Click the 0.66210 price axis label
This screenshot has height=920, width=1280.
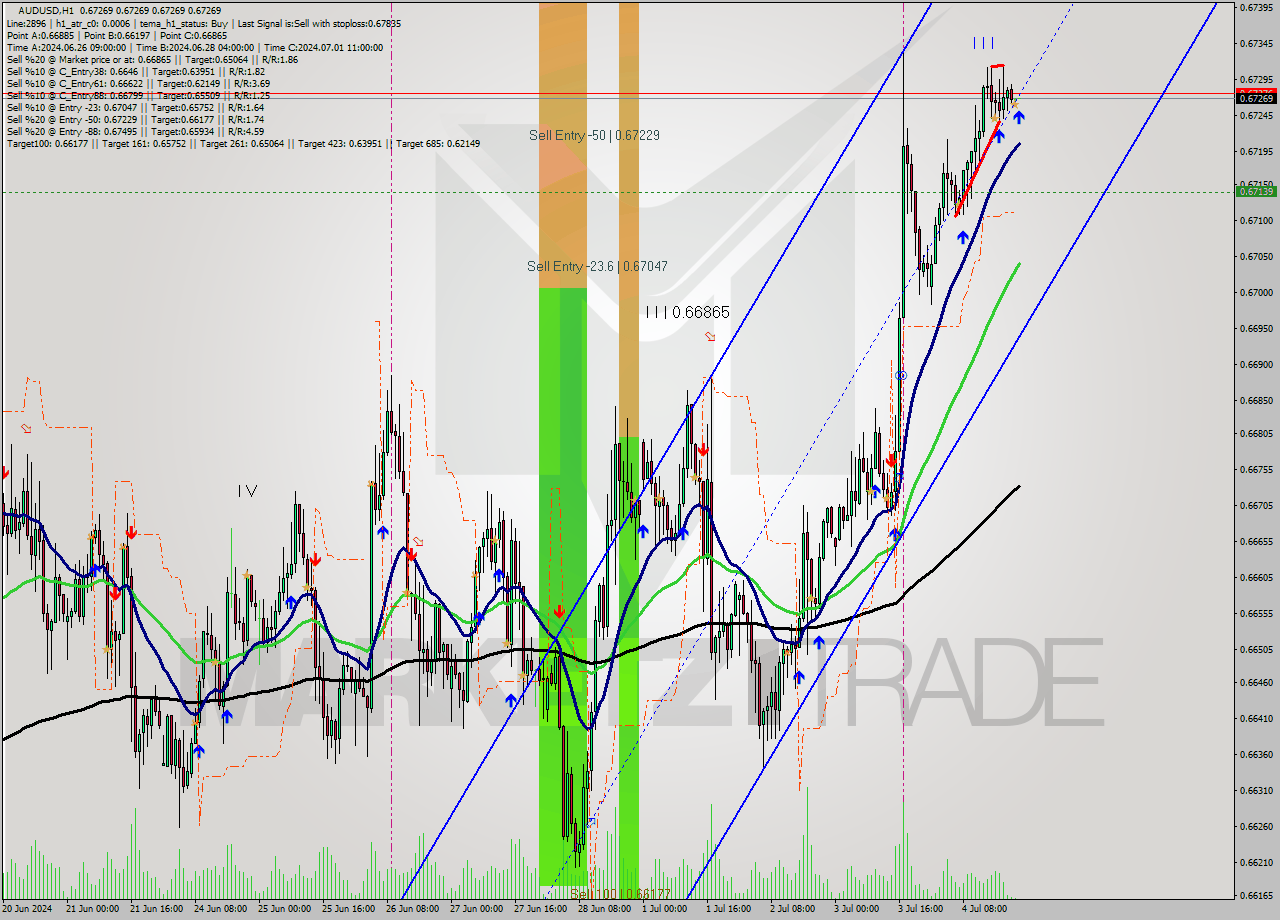pyautogui.click(x=1256, y=862)
